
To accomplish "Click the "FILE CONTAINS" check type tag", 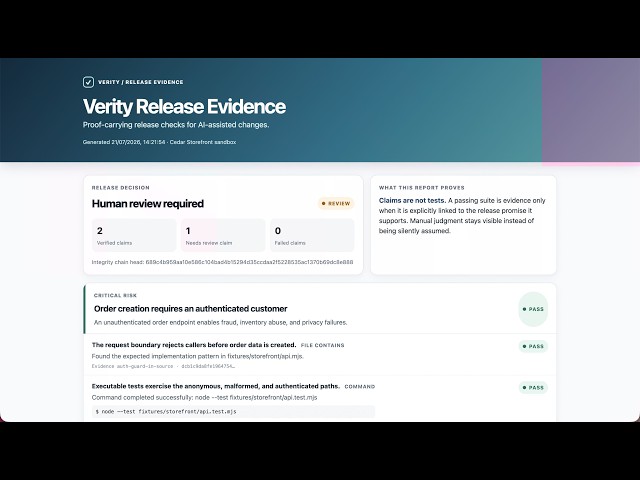I will (x=322, y=345).
